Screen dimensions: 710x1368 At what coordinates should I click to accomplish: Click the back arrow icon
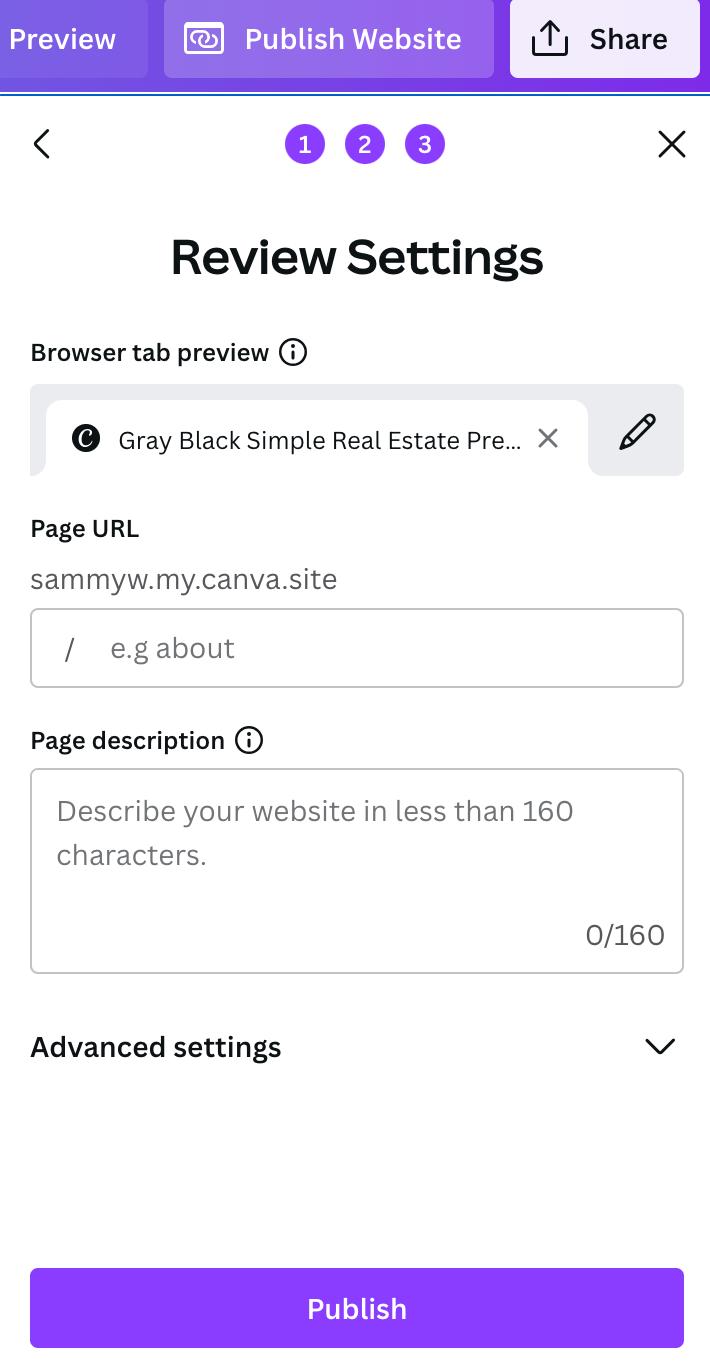[42, 144]
